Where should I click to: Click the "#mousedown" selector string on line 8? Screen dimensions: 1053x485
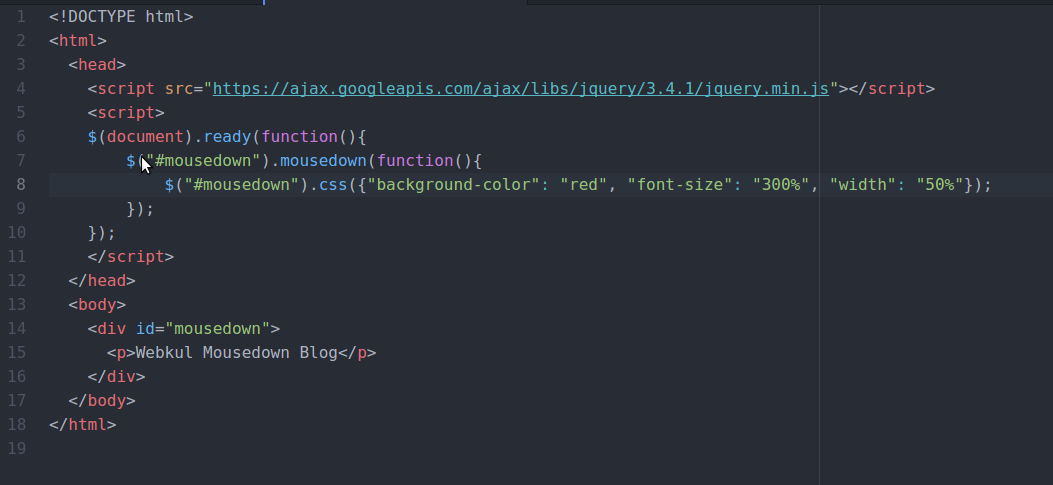242,185
